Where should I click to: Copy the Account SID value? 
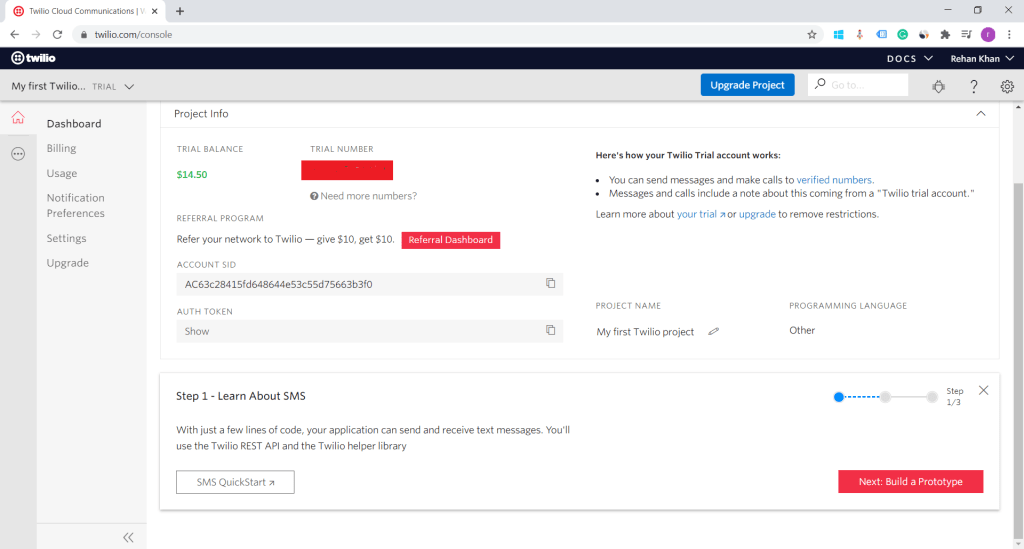(550, 283)
